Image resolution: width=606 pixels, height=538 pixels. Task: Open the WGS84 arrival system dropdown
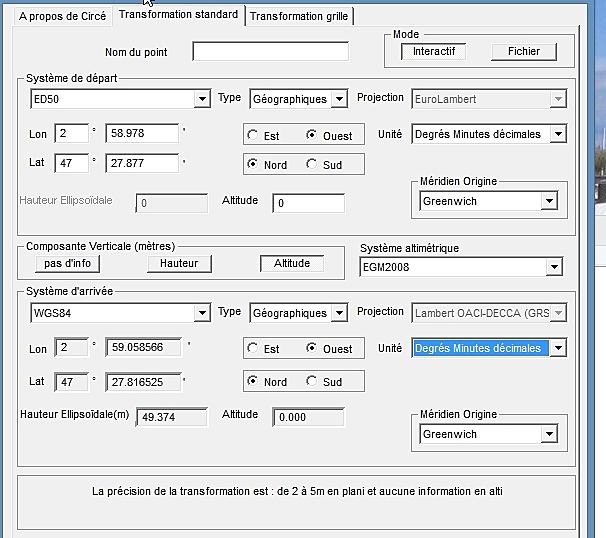(x=120, y=313)
